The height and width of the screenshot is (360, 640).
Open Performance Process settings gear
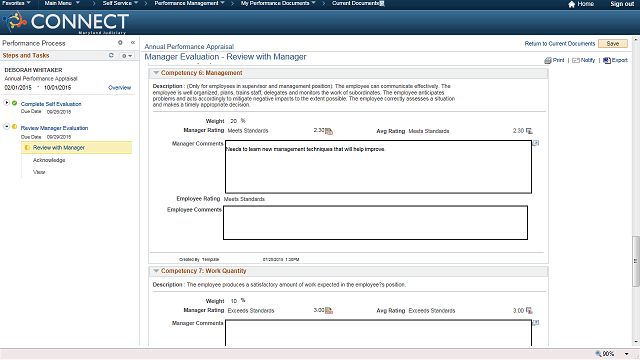pos(120,42)
